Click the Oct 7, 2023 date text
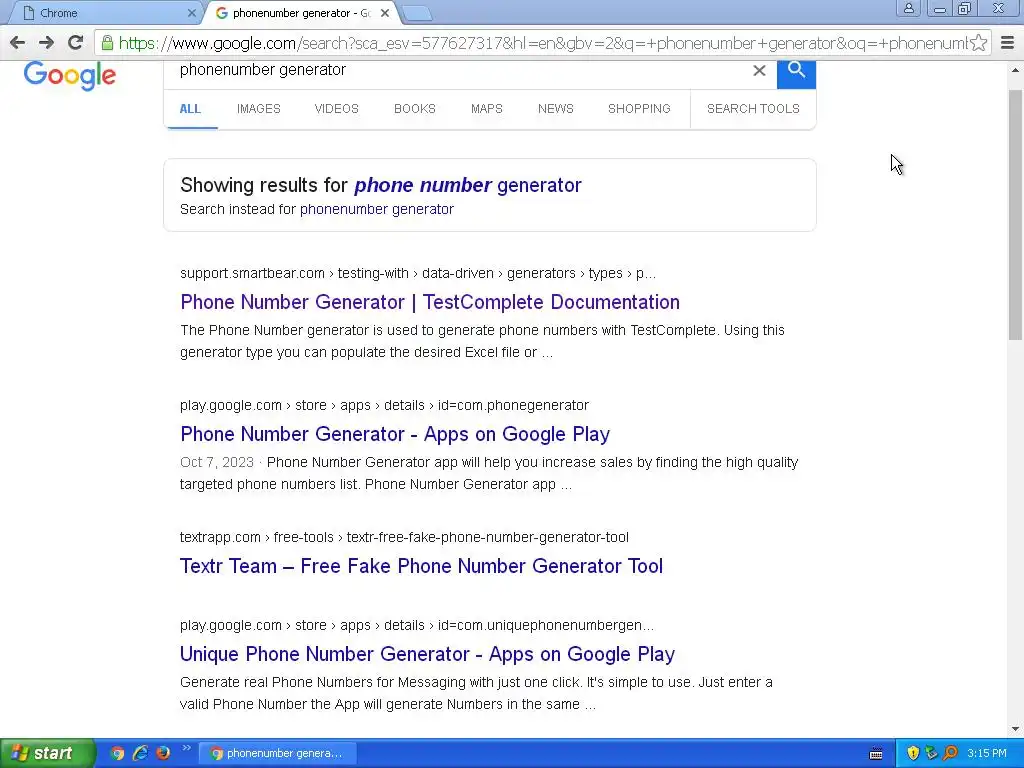Viewport: 1024px width, 768px height. point(217,462)
